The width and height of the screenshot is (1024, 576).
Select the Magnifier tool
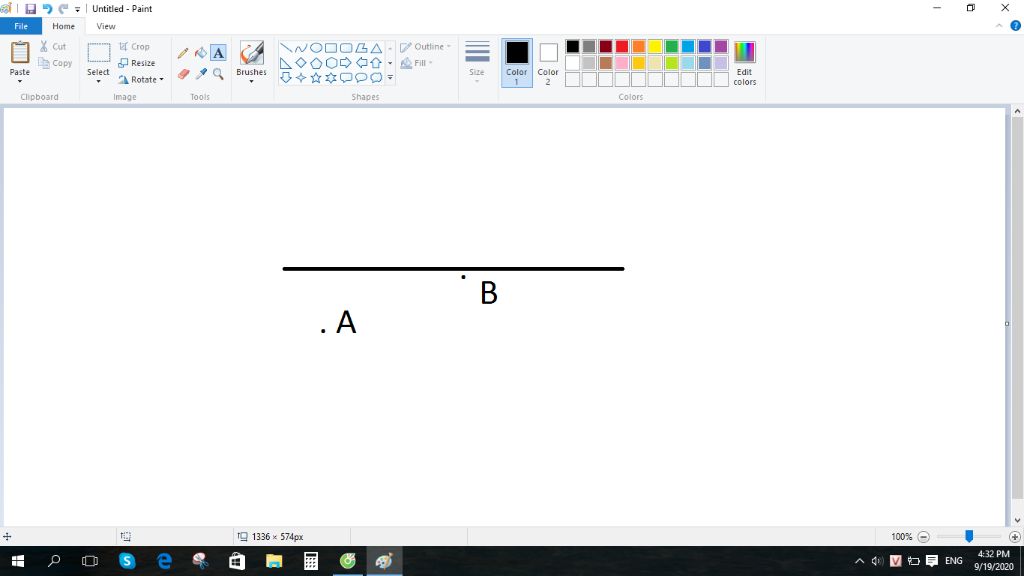218,74
